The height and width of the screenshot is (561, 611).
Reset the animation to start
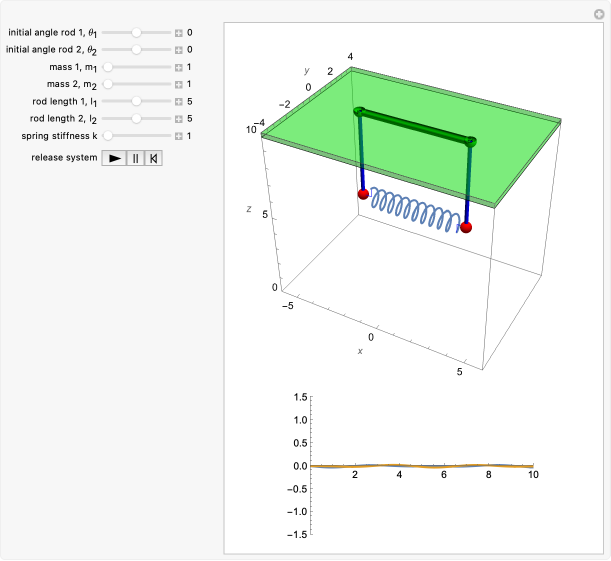tap(153, 158)
